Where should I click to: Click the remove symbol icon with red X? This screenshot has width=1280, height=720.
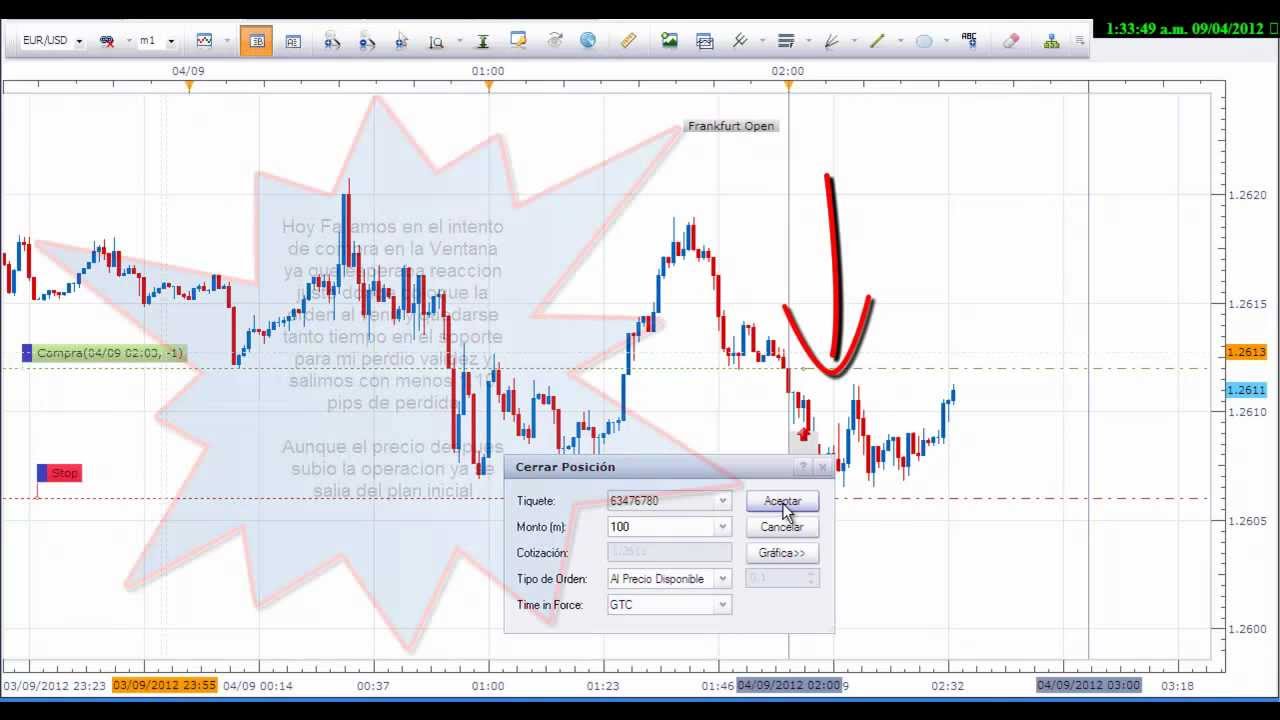[107, 41]
